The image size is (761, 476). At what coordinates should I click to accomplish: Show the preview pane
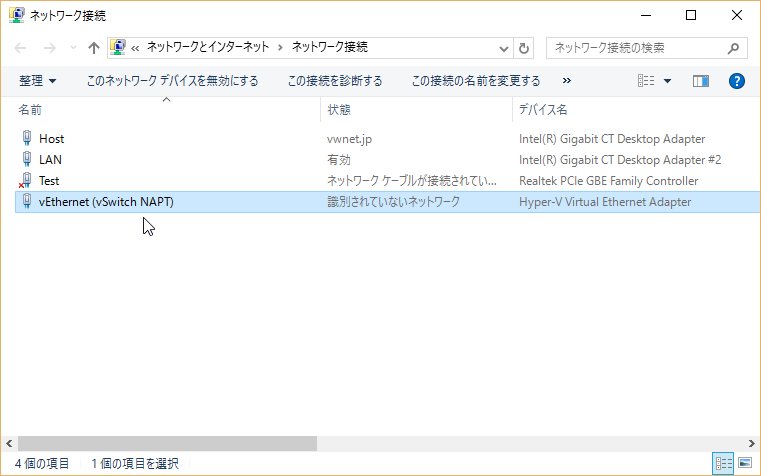coord(700,81)
